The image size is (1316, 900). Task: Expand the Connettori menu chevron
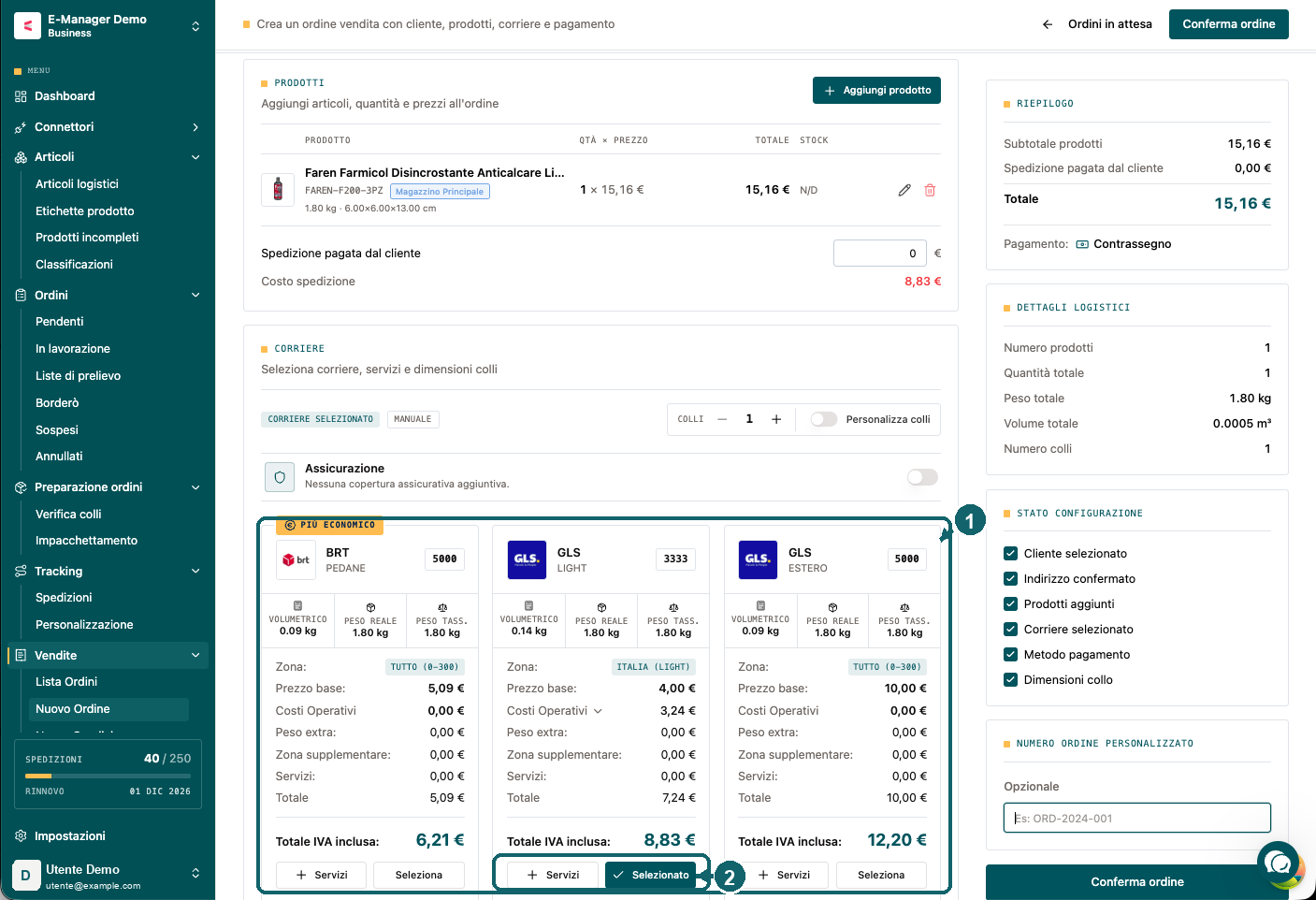(195, 127)
